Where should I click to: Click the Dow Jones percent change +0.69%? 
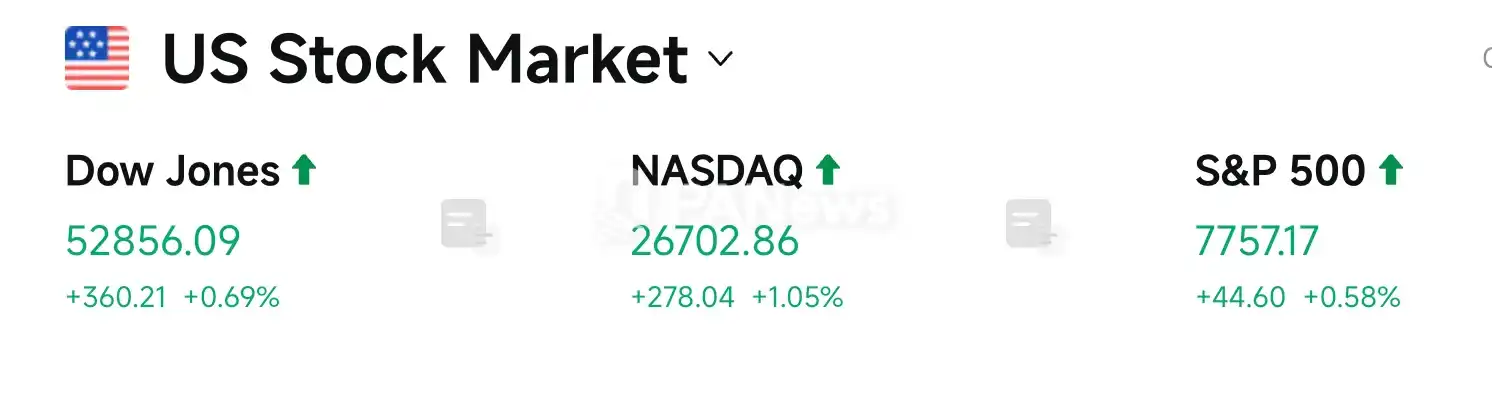click(x=232, y=297)
